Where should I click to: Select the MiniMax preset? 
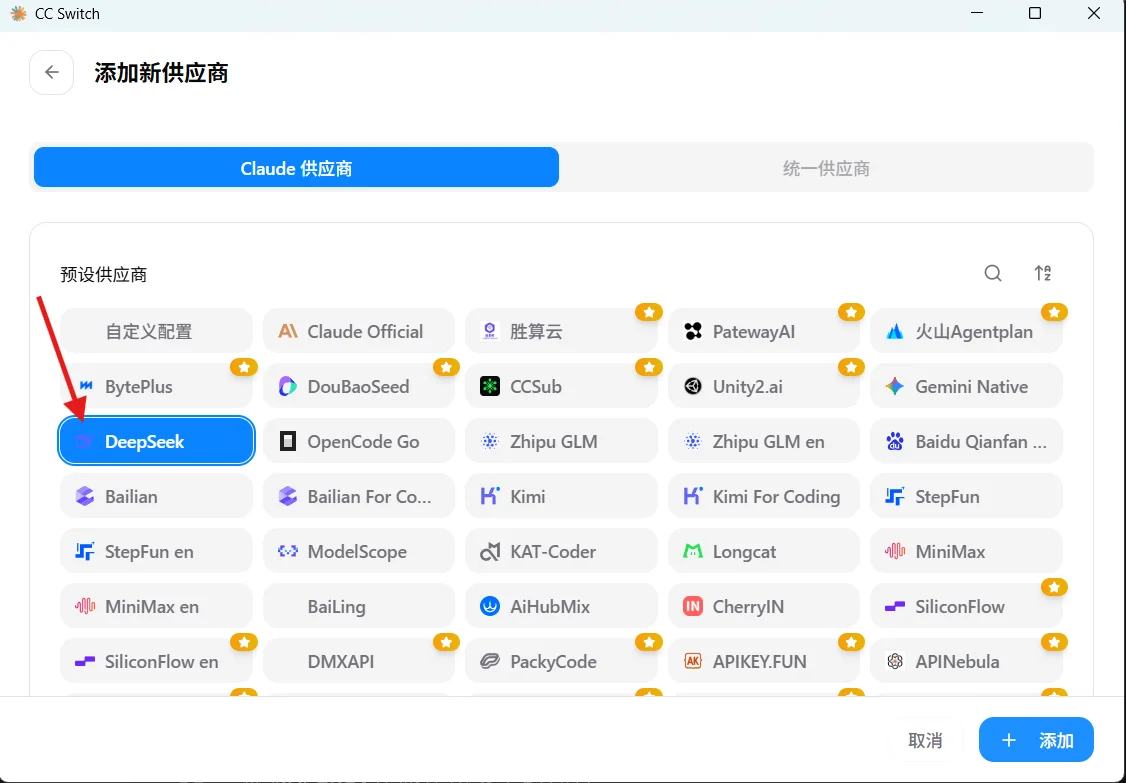[x=967, y=552]
